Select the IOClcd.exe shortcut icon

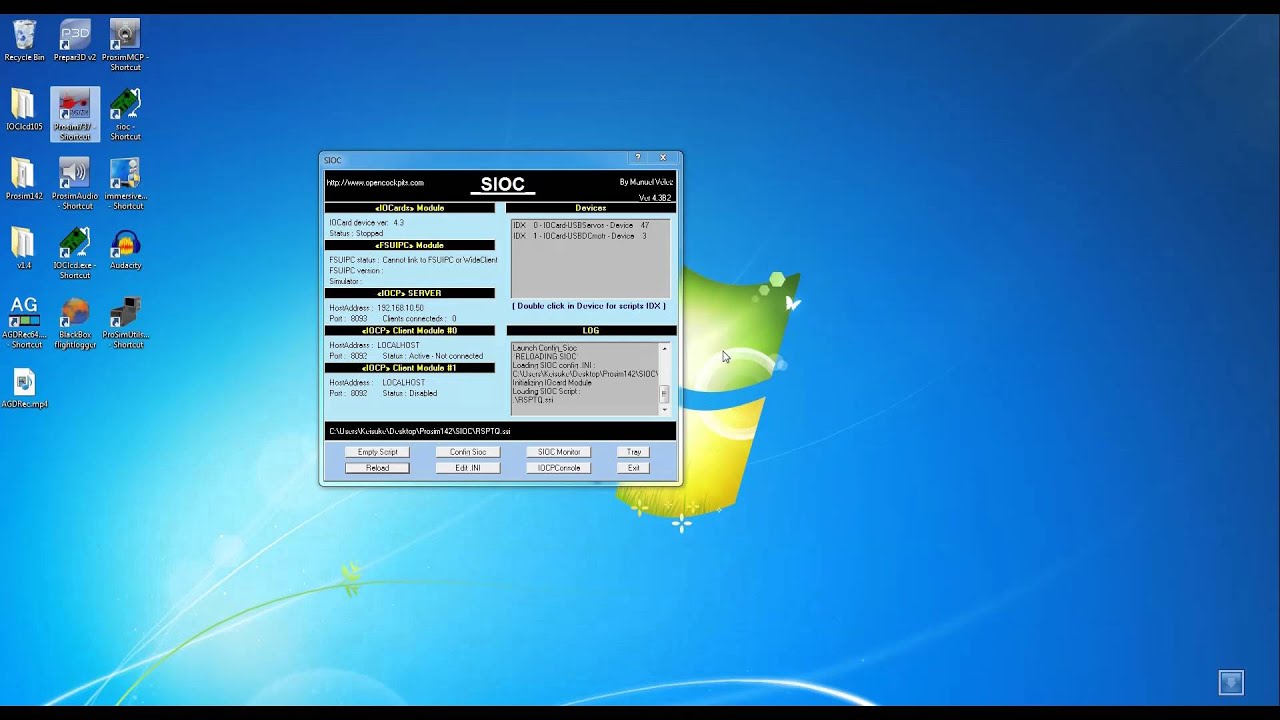tap(75, 254)
